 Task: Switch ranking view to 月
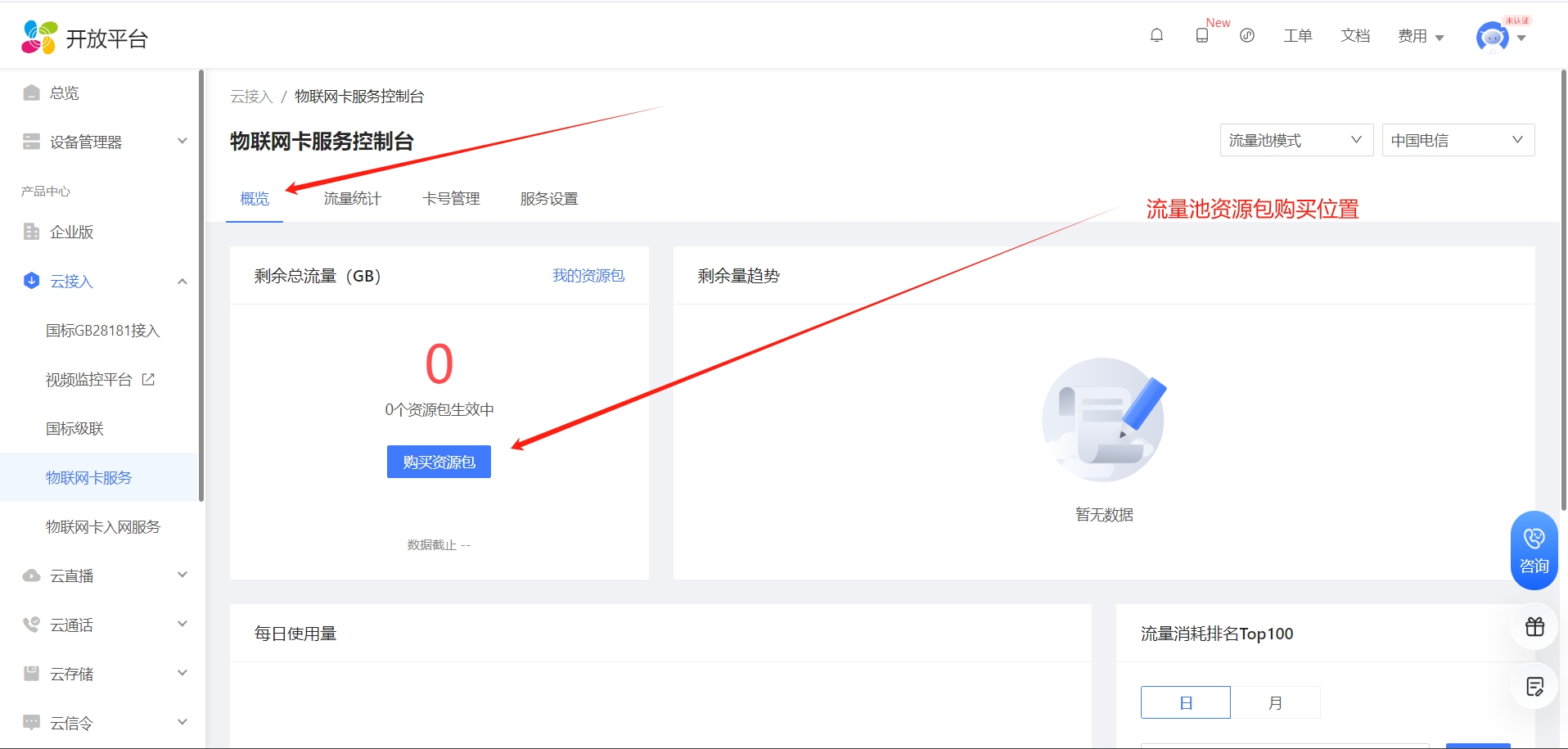1275,702
